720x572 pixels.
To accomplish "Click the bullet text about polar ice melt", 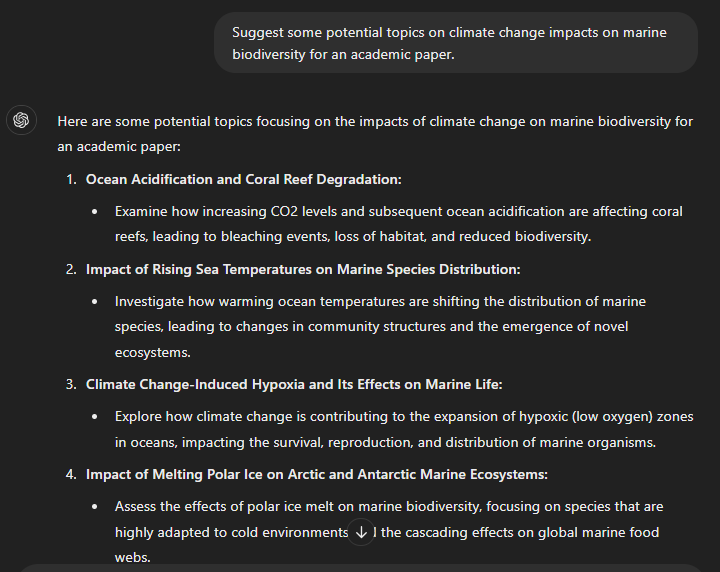I will click(x=389, y=532).
